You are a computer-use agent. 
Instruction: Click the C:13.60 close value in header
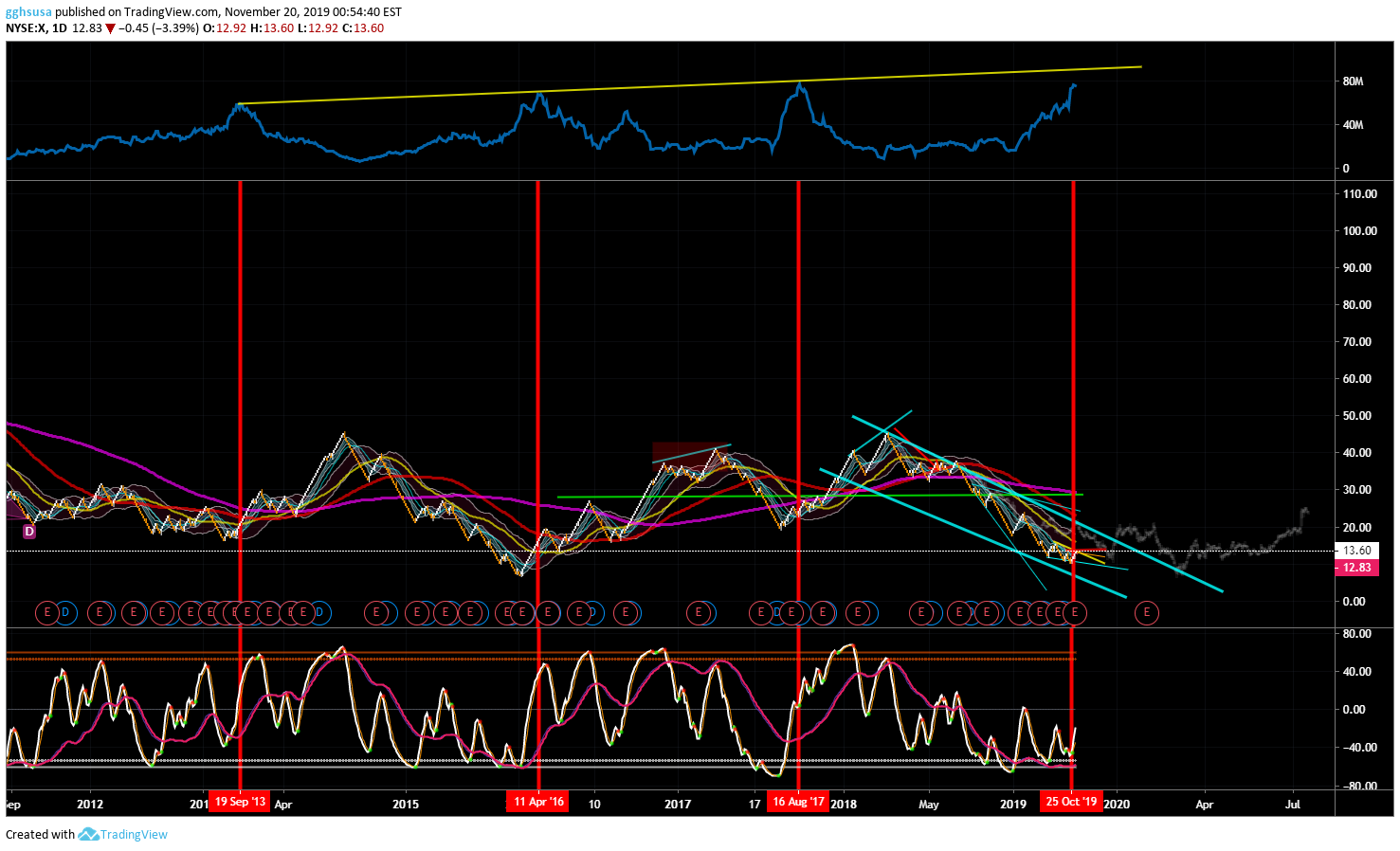coord(363,28)
